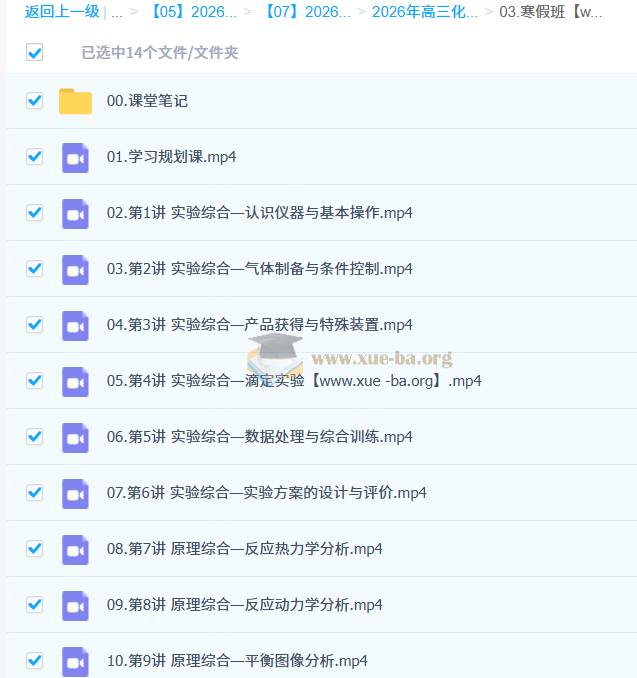Click video icon for 01.学习规划课.mp4
637x678 pixels.
(x=75, y=157)
